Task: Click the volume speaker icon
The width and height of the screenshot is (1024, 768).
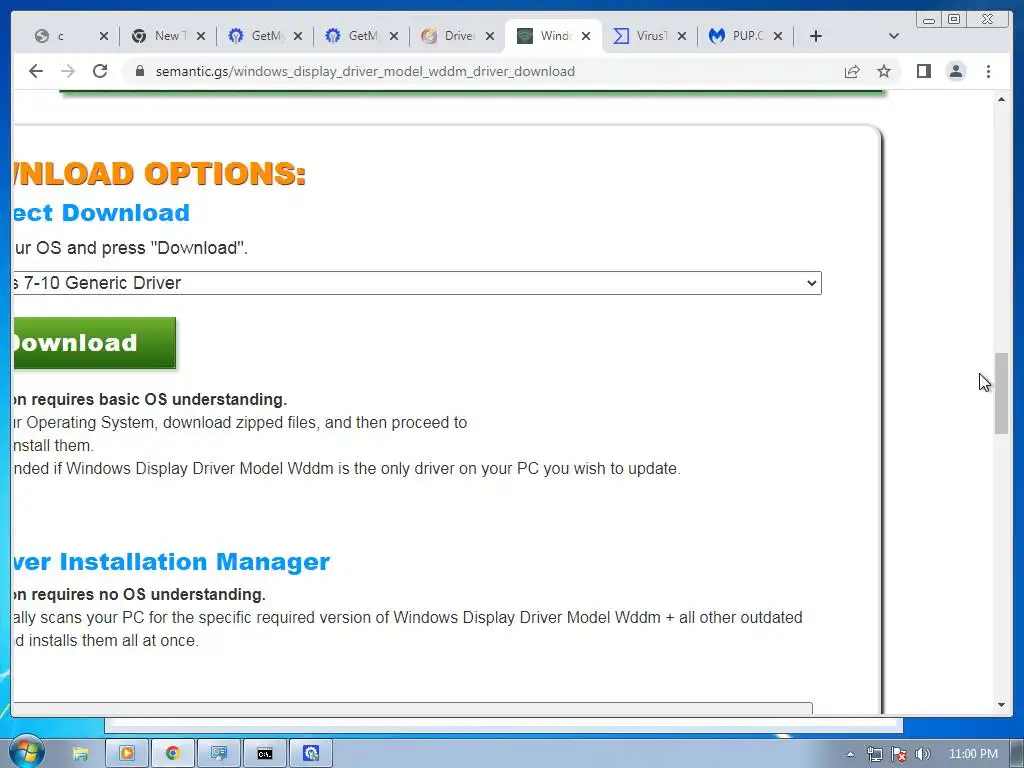Action: [x=923, y=754]
